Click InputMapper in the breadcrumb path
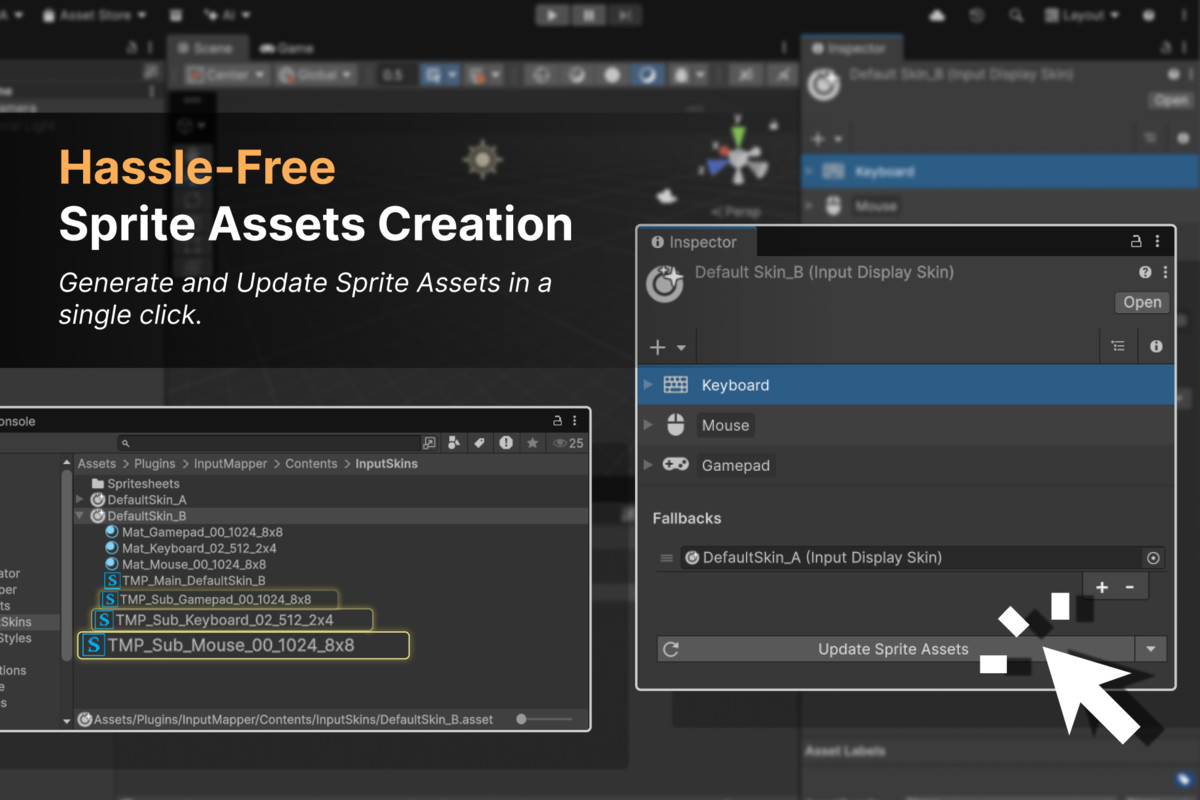The image size is (1200, 800). click(230, 463)
